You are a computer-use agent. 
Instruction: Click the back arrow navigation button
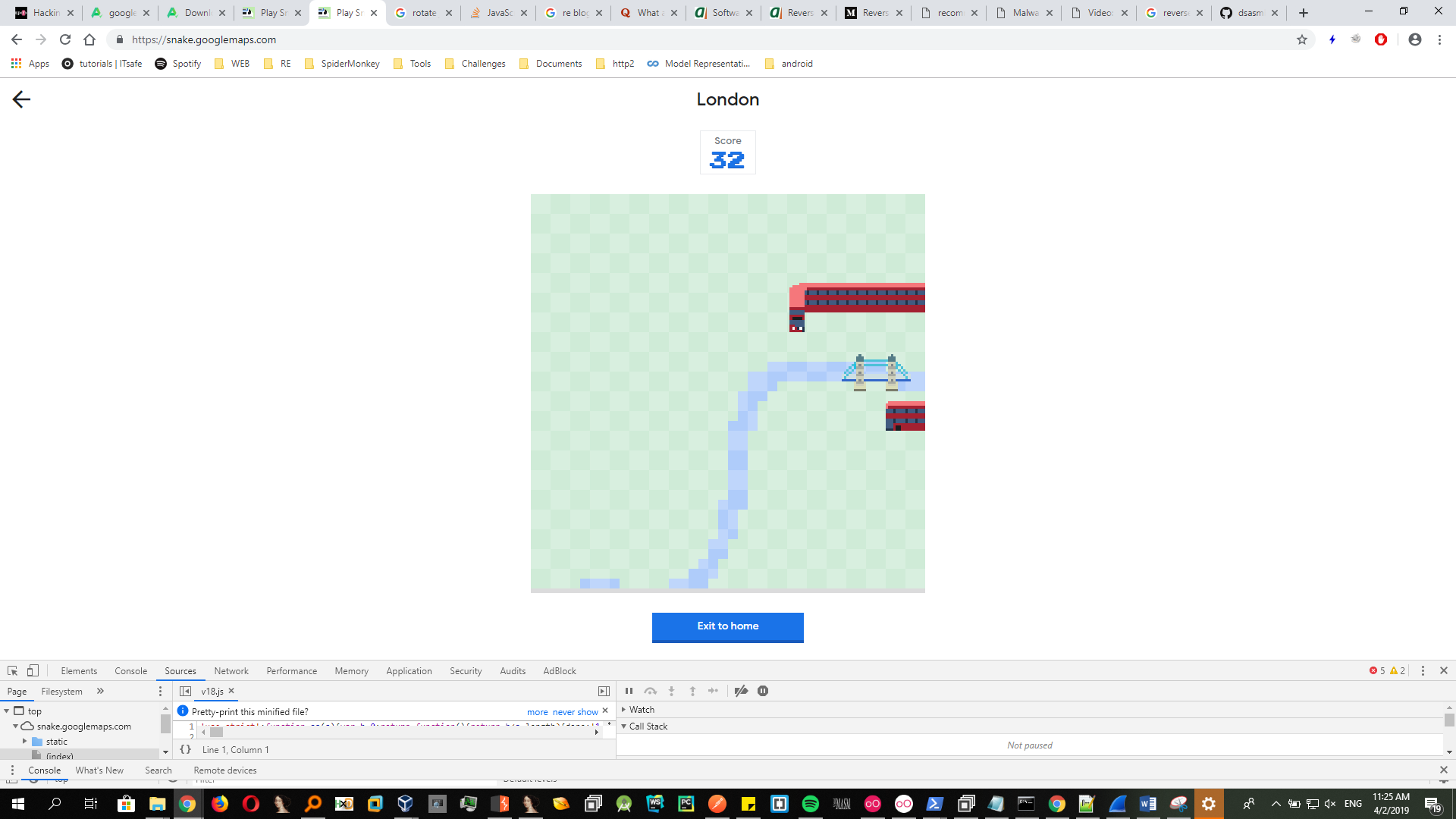21,98
